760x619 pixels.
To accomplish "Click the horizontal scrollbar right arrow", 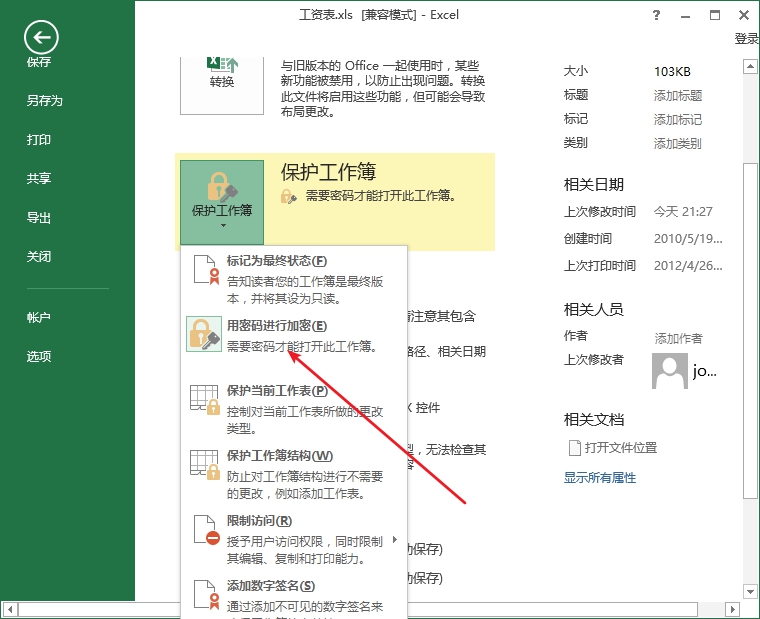I will 732,609.
